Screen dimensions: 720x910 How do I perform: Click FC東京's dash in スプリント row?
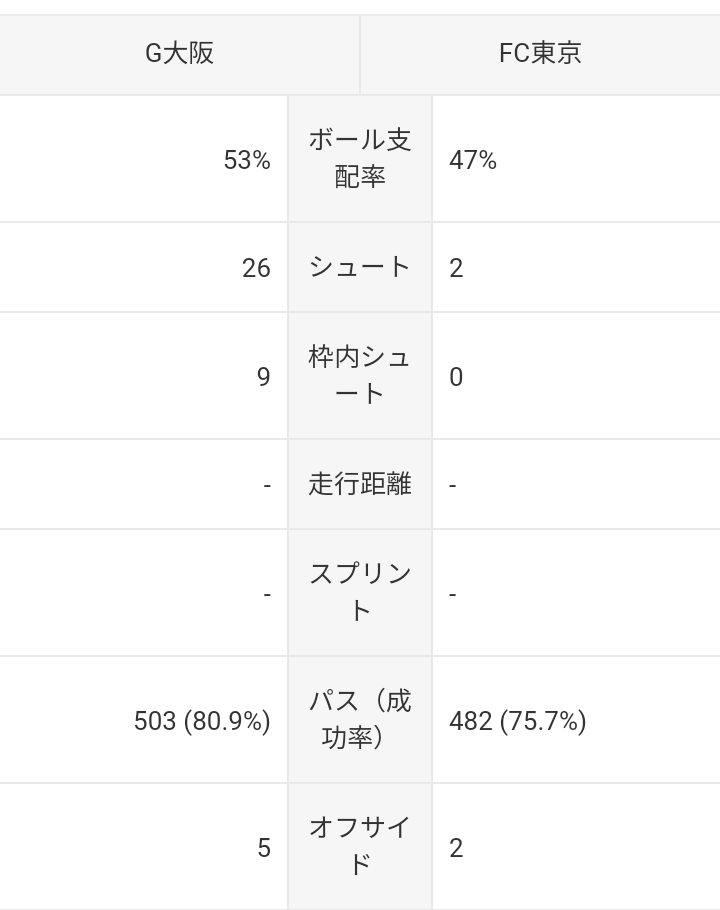tap(453, 594)
